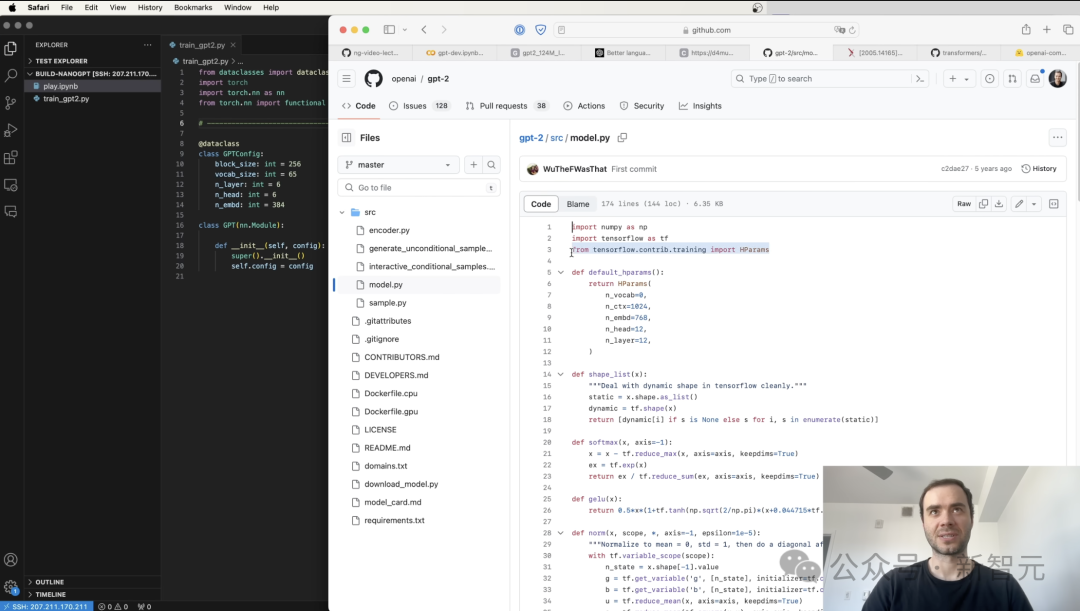1080x611 pixels.
Task: Open Accounts icon at bottom of VS Code
Action: (x=10, y=559)
